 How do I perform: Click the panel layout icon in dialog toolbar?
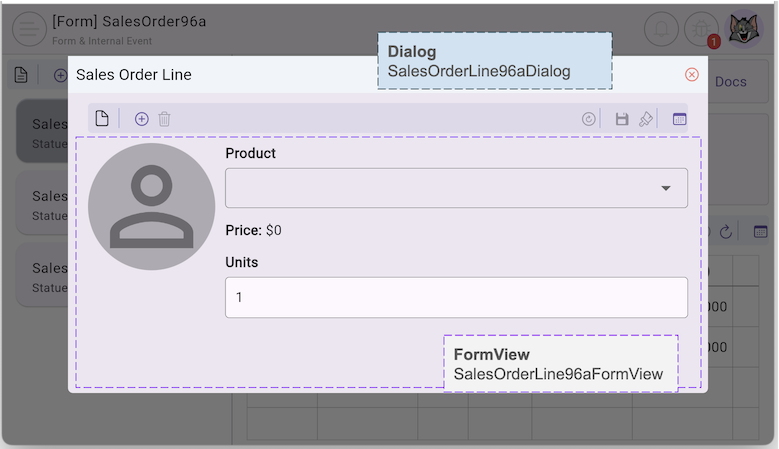pyautogui.click(x=680, y=119)
